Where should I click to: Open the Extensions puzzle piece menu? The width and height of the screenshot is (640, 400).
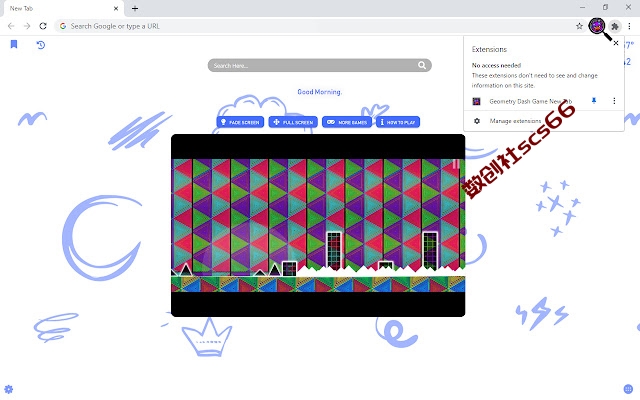click(x=615, y=26)
